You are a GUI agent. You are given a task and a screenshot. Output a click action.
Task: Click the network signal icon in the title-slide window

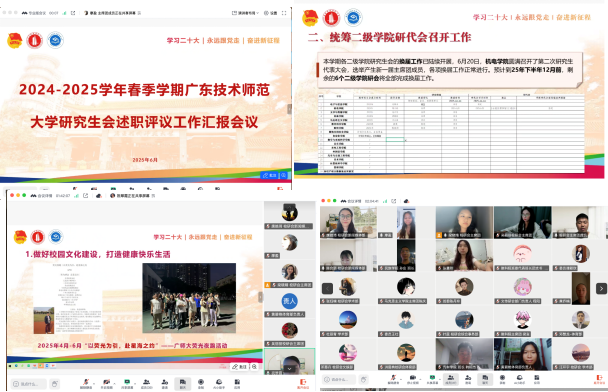(x=64, y=13)
